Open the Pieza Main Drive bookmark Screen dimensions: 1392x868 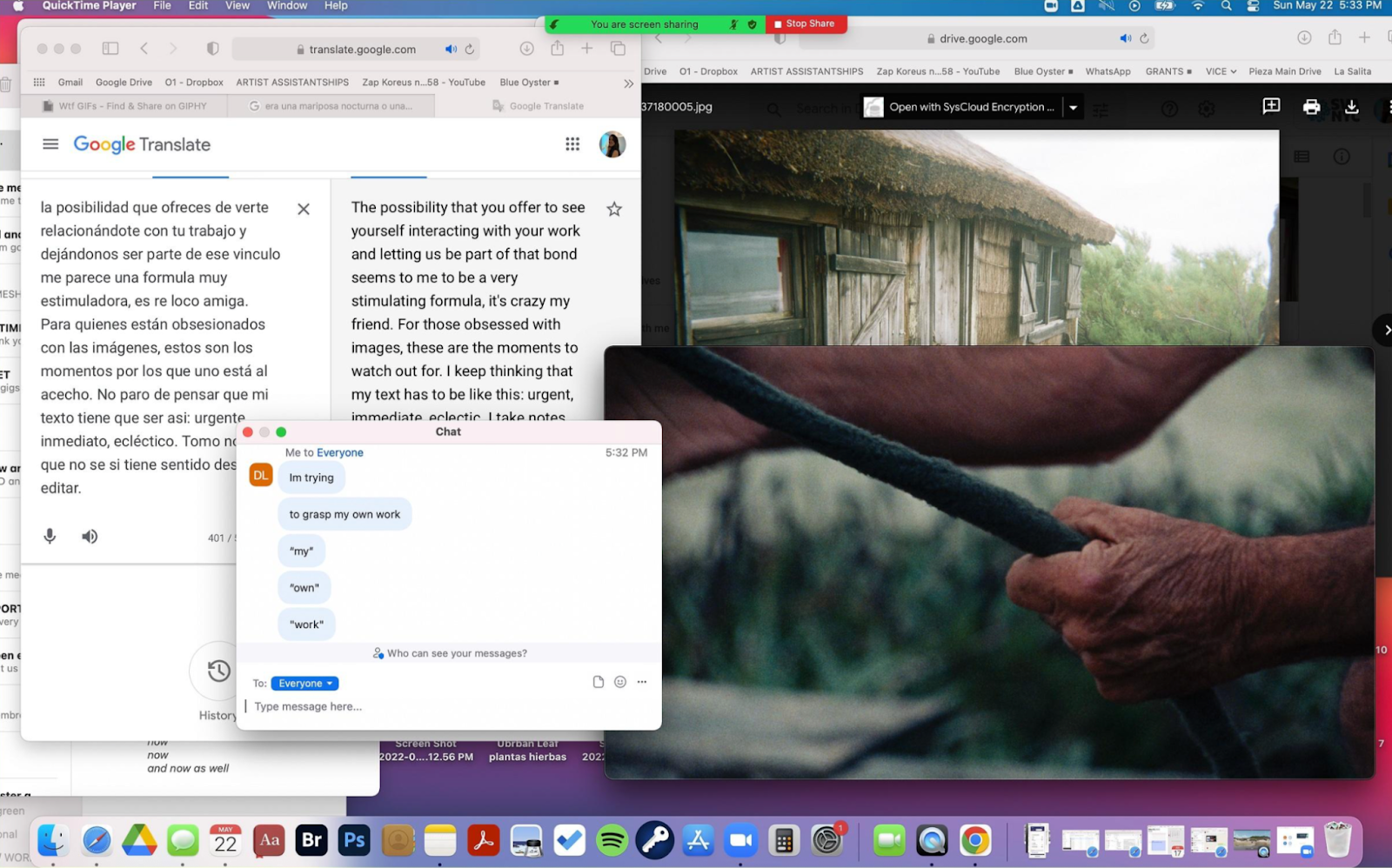click(1284, 71)
